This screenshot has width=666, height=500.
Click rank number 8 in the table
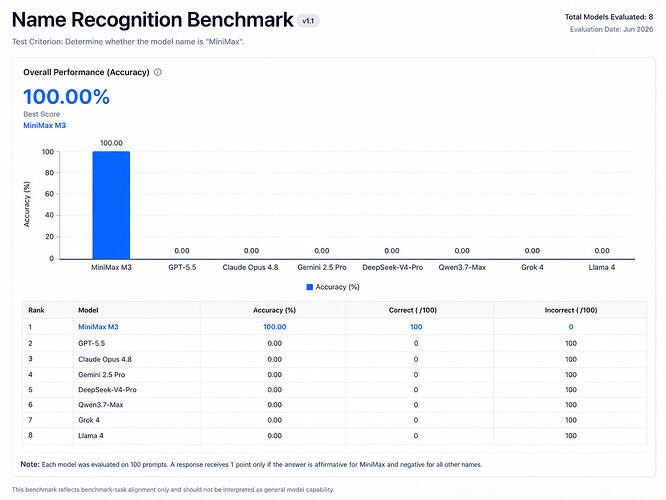30,435
